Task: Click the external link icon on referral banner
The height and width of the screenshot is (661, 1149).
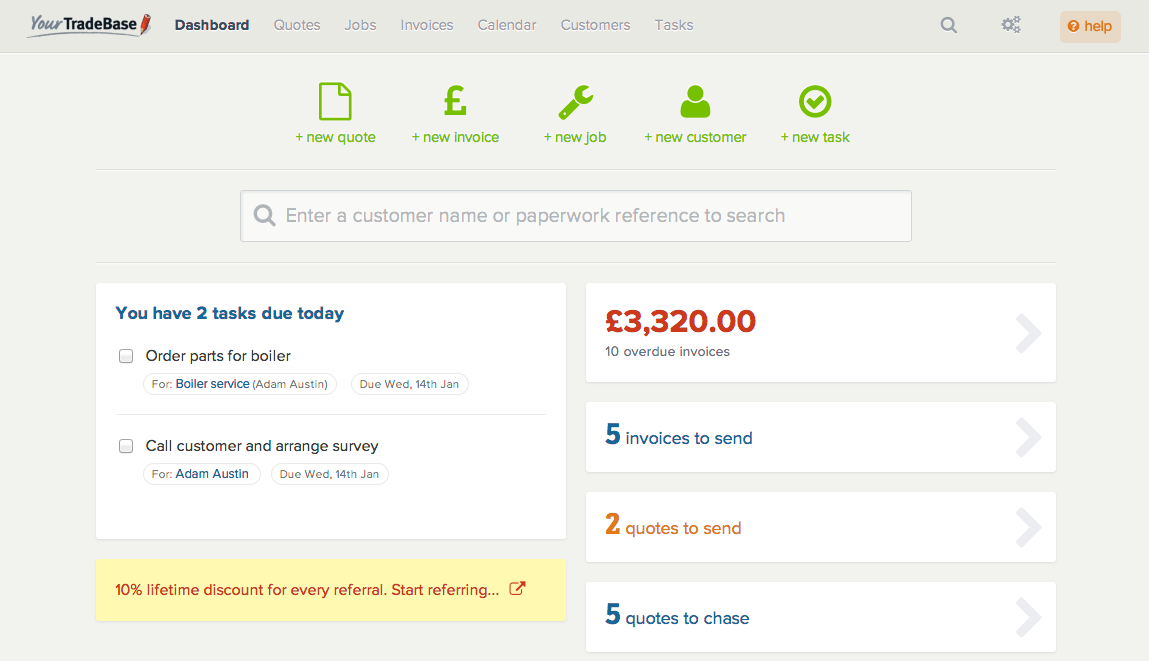Action: (517, 589)
